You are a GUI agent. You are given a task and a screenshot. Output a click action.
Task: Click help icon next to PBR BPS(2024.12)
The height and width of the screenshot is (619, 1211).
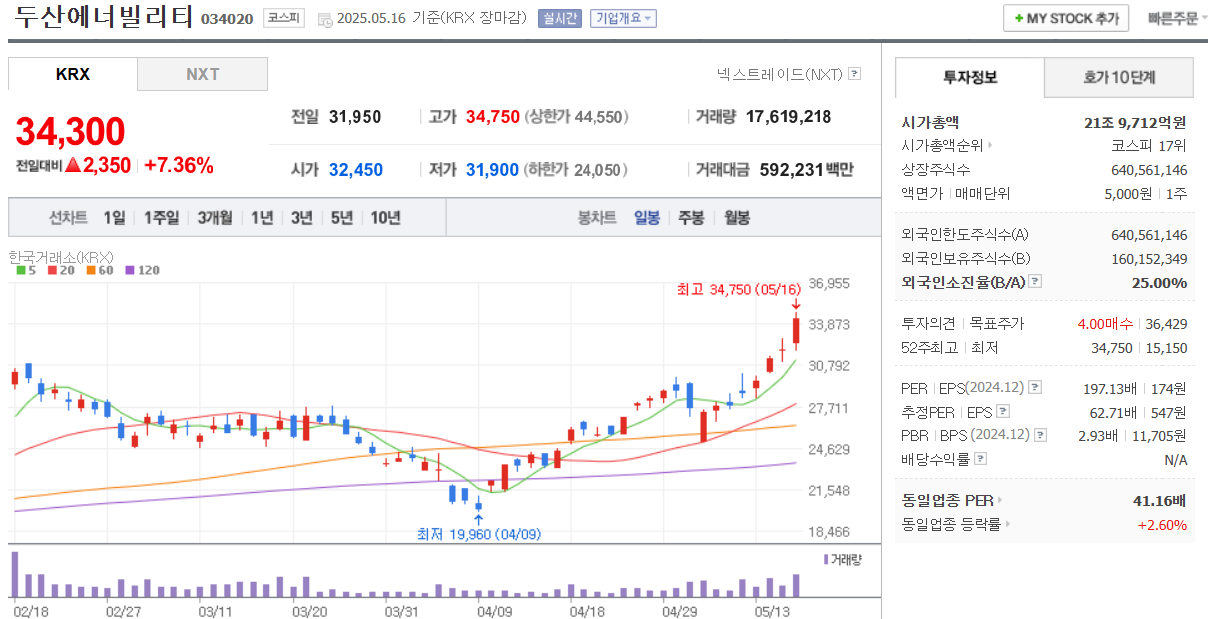point(1041,435)
